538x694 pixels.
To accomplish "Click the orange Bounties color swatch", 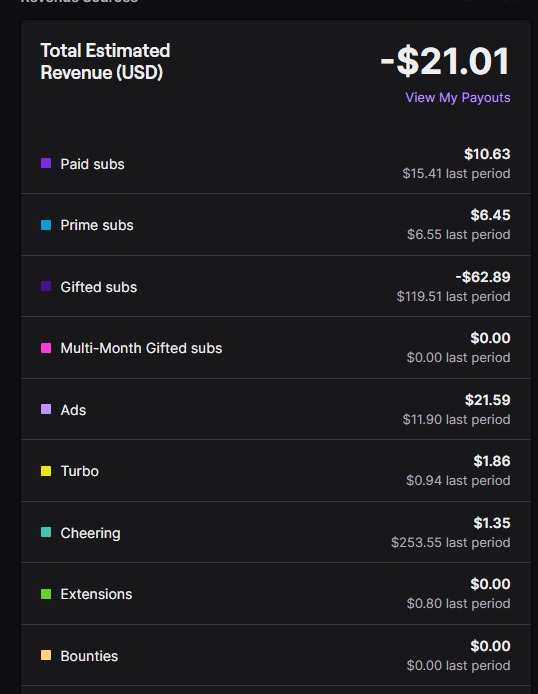I will pos(46,655).
